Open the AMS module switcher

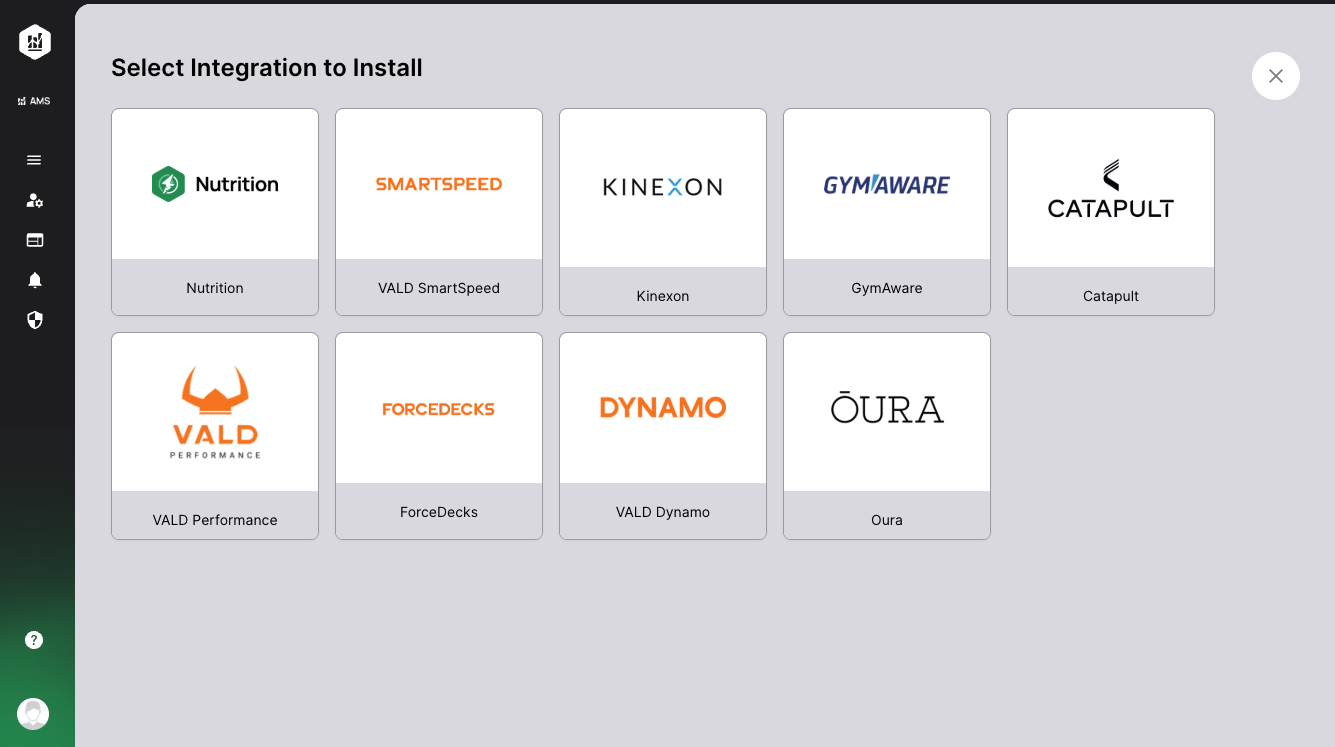tap(34, 101)
